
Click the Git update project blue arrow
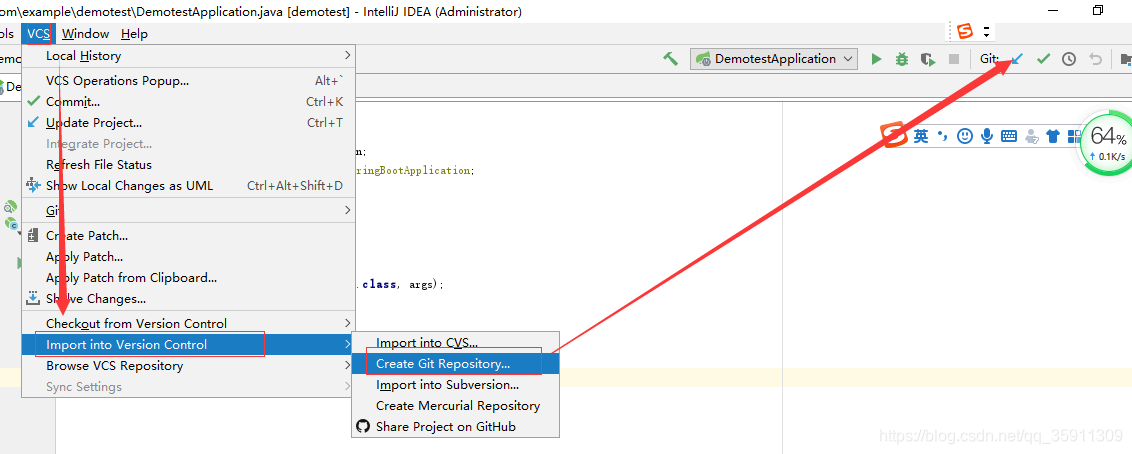1016,59
